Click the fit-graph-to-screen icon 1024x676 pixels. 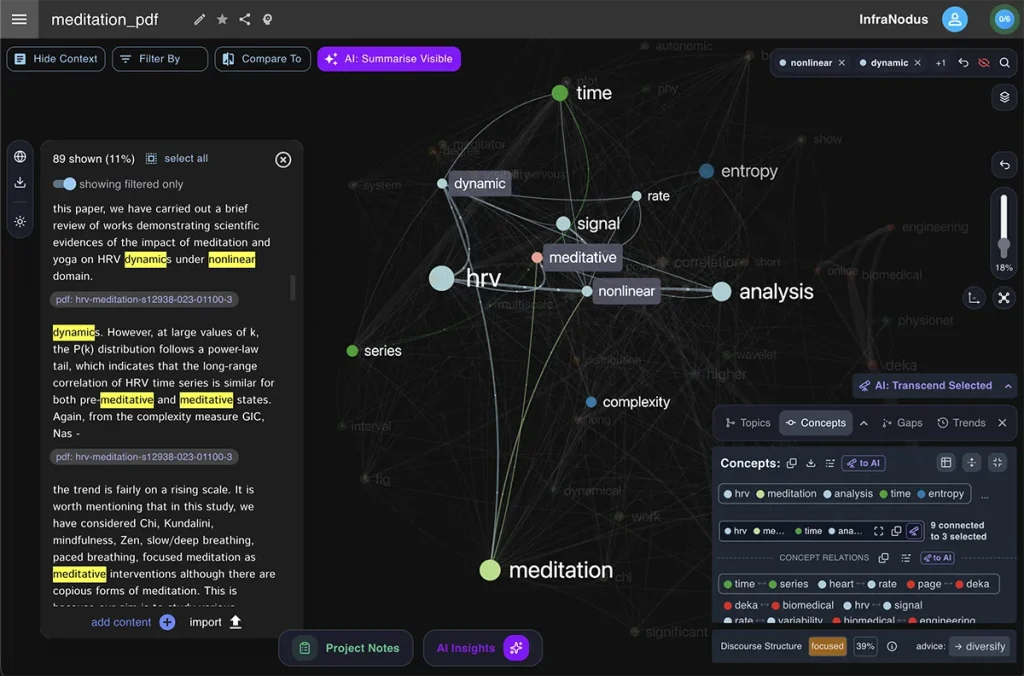coord(1004,298)
